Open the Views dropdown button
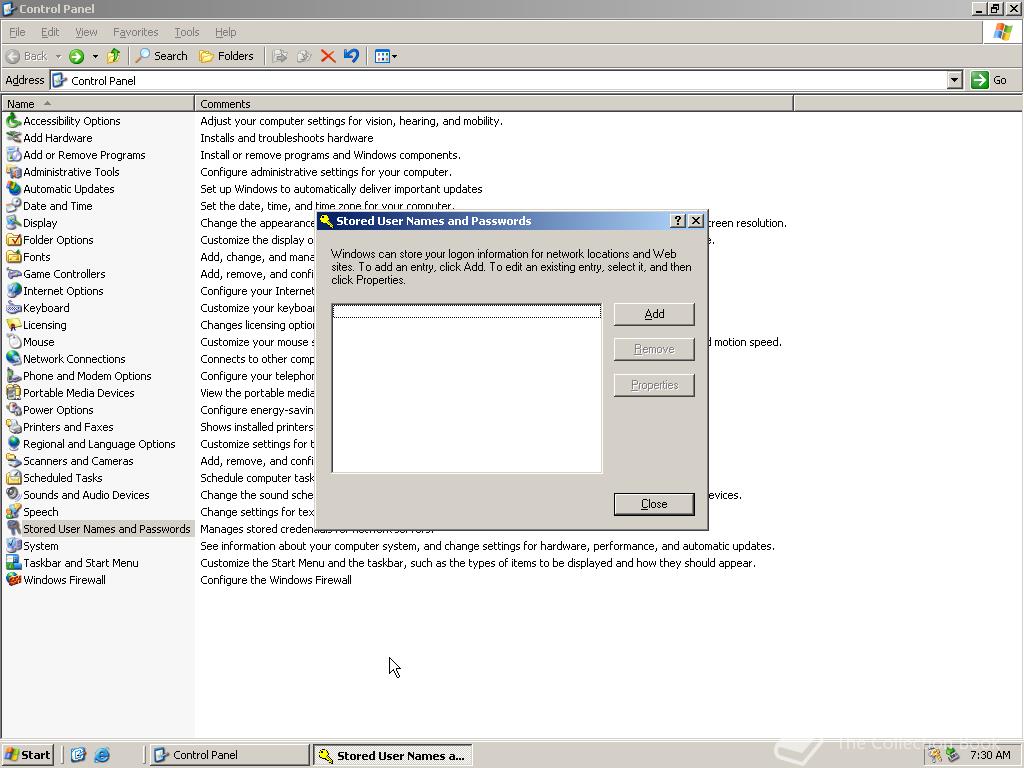 (385, 56)
